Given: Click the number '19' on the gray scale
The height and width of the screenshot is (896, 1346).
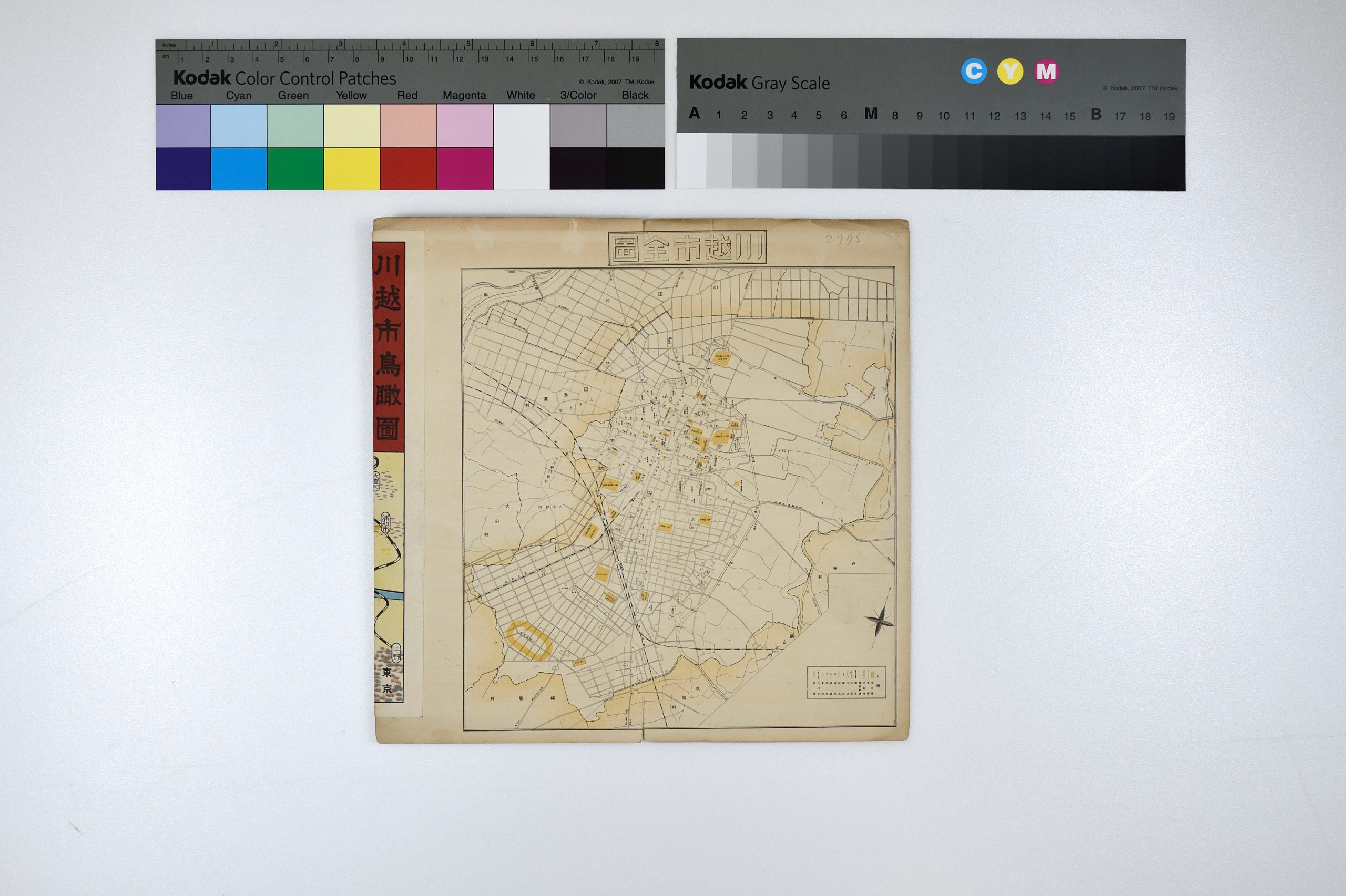Looking at the screenshot, I should (1169, 117).
